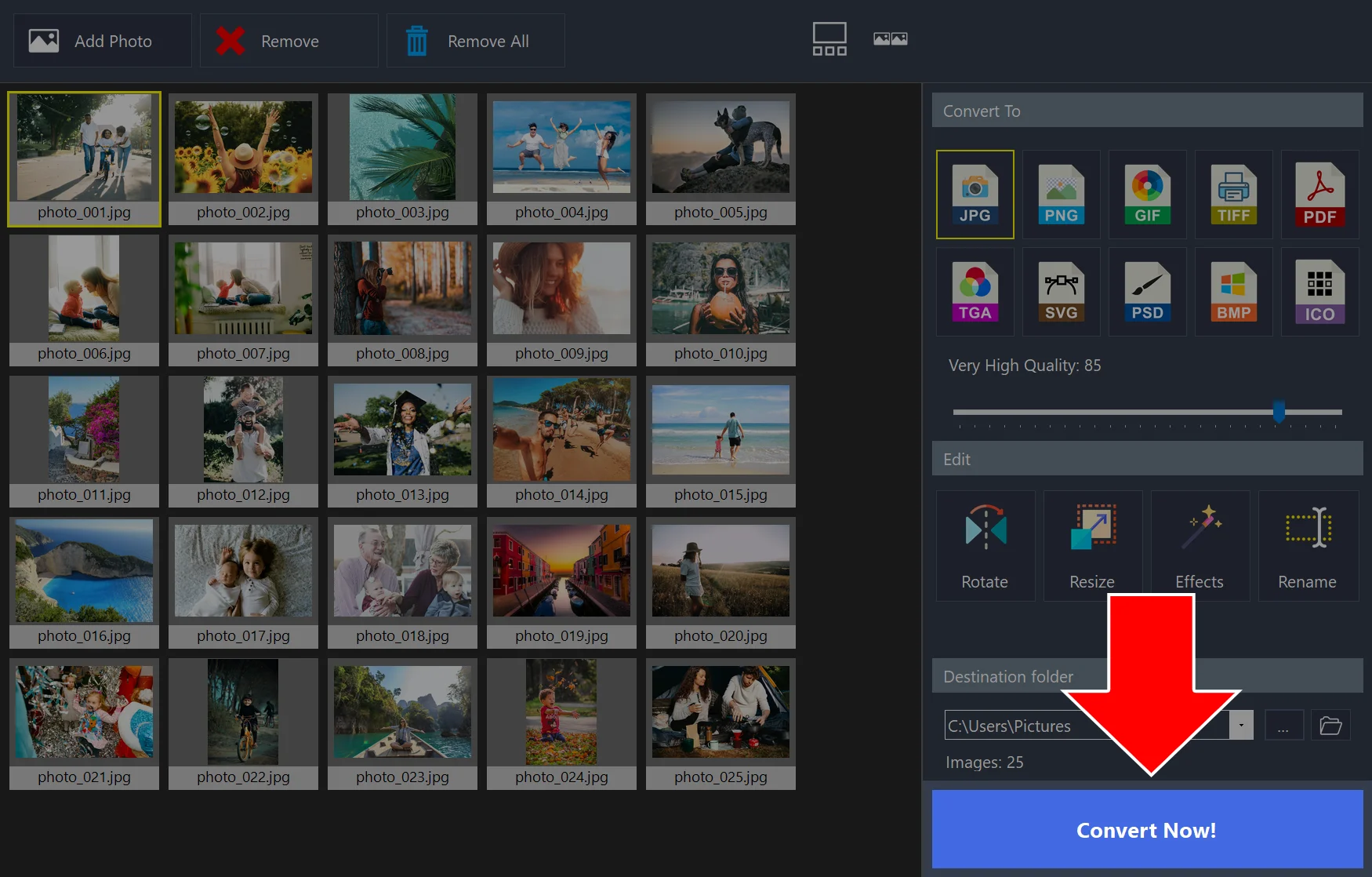Select photo_013.jpg graduate thumbnail
Viewport: 1372px width, 877px height.
point(402,442)
